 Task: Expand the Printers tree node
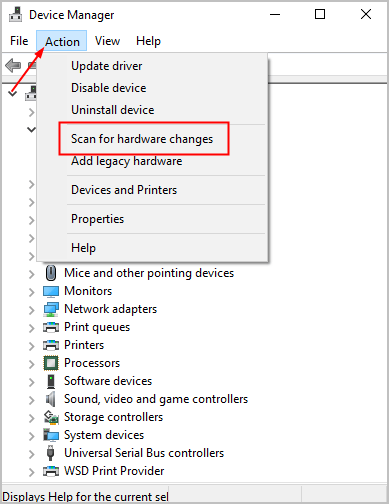pyautogui.click(x=31, y=346)
